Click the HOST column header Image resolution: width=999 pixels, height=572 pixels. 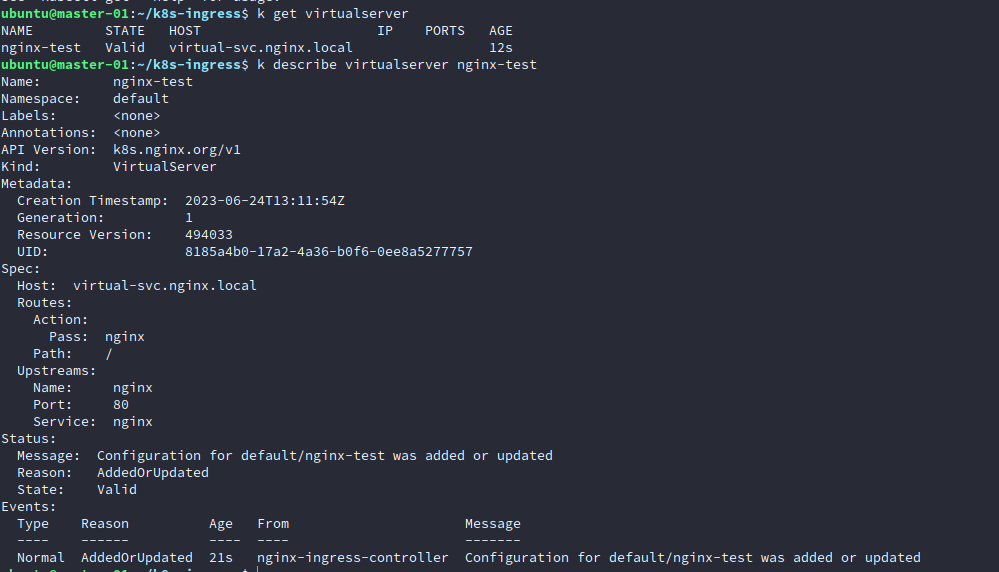[x=185, y=31]
